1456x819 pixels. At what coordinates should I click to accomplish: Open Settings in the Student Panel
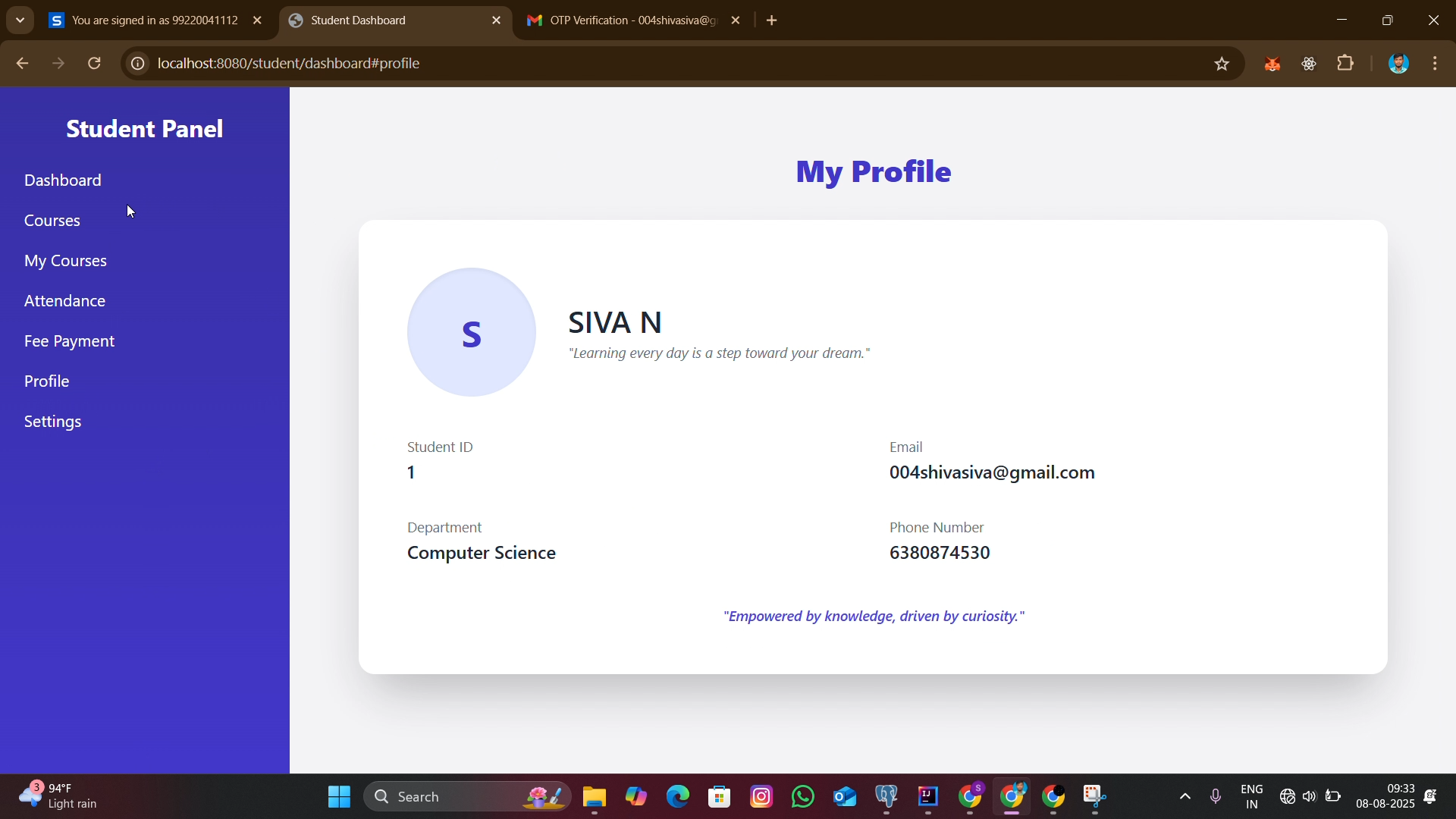pos(52,422)
